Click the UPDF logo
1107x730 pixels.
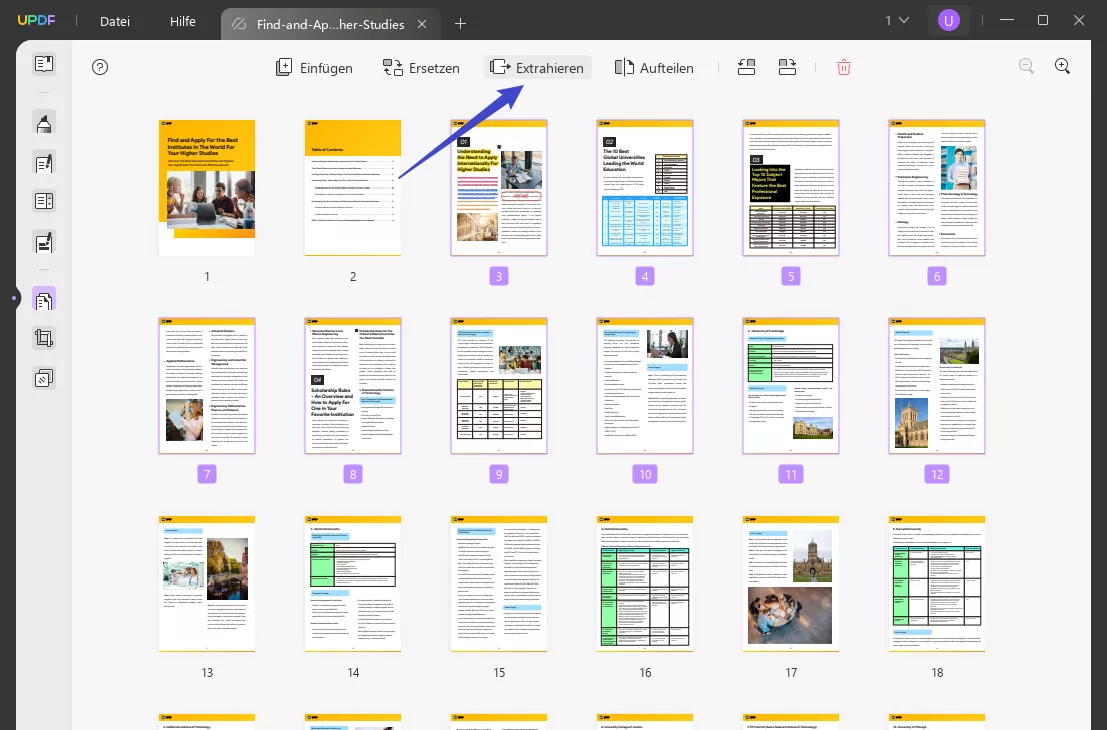click(36, 20)
